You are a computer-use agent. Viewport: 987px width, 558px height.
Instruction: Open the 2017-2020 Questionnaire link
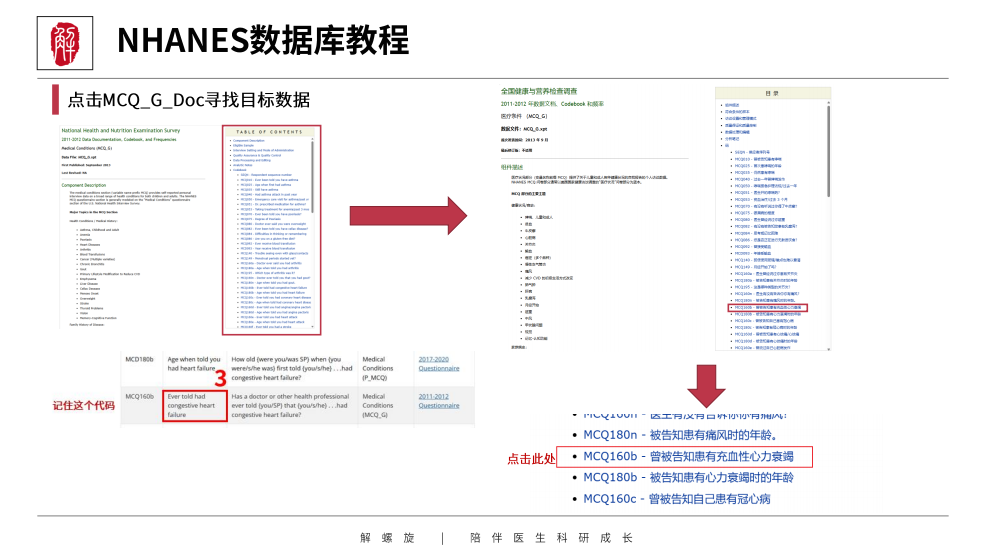[x=439, y=363]
